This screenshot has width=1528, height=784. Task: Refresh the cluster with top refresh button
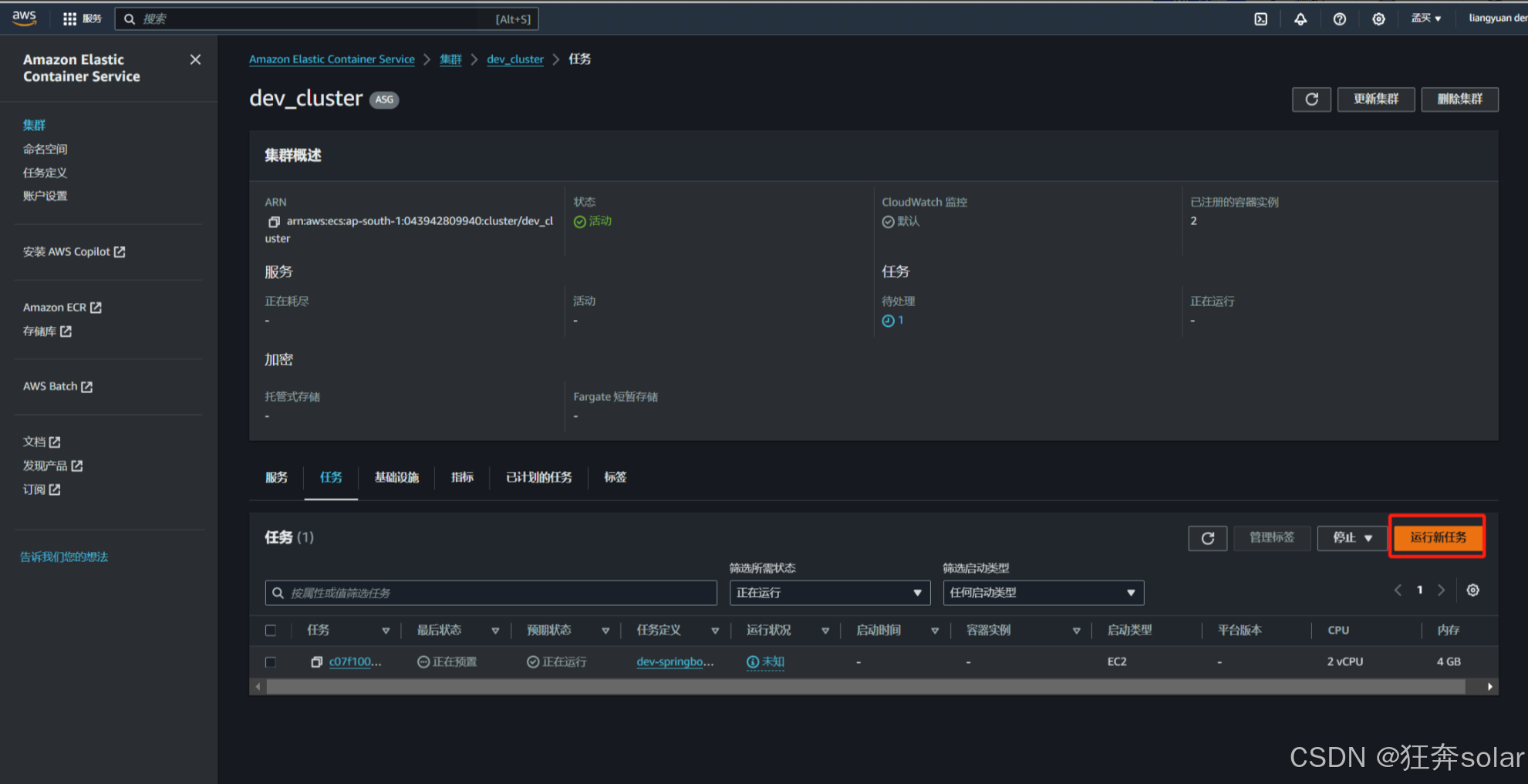1311,99
